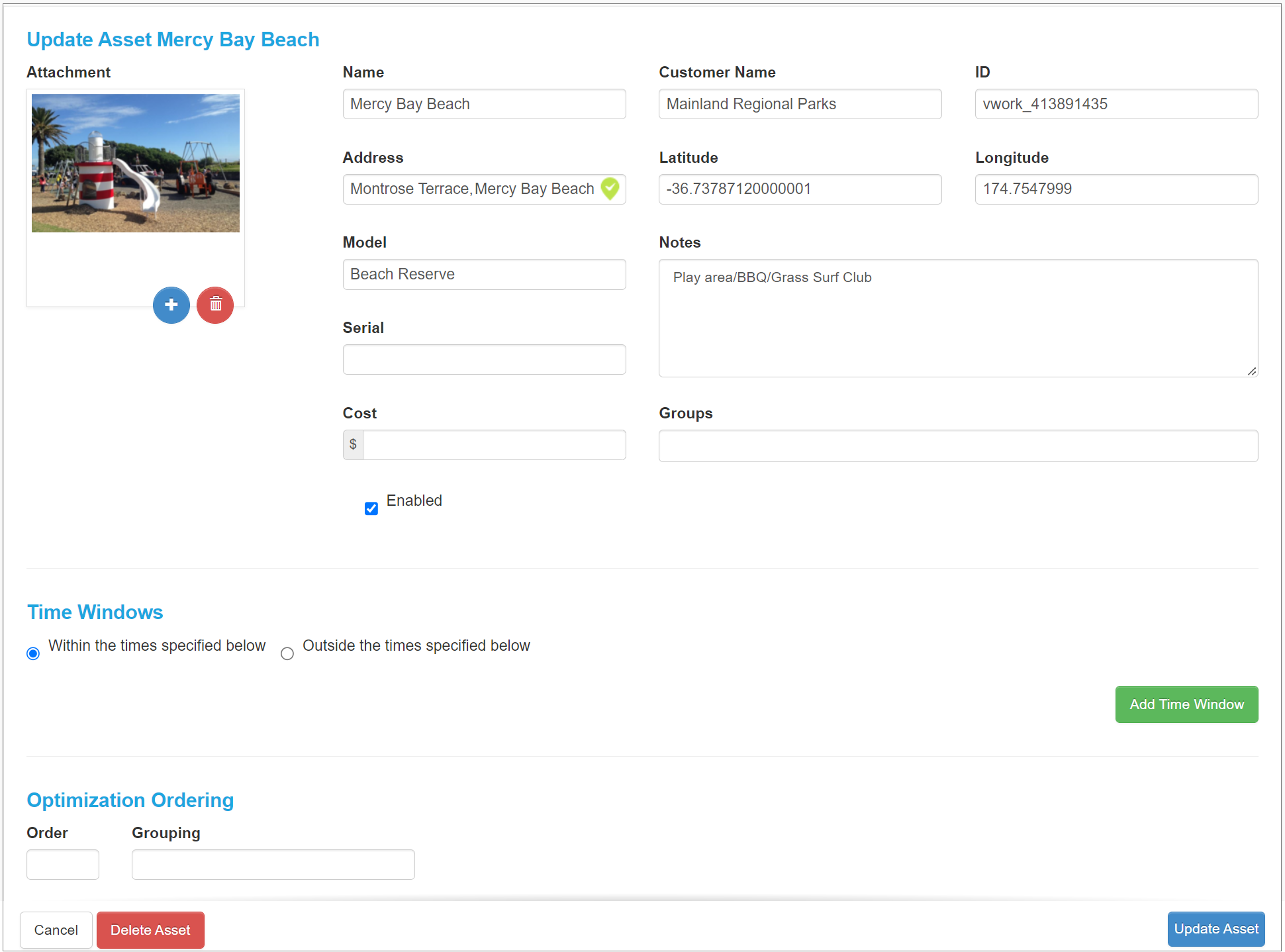The image size is (1285, 952).
Task: Focus the Name field with Mercy Bay Beach
Action: tap(485, 104)
